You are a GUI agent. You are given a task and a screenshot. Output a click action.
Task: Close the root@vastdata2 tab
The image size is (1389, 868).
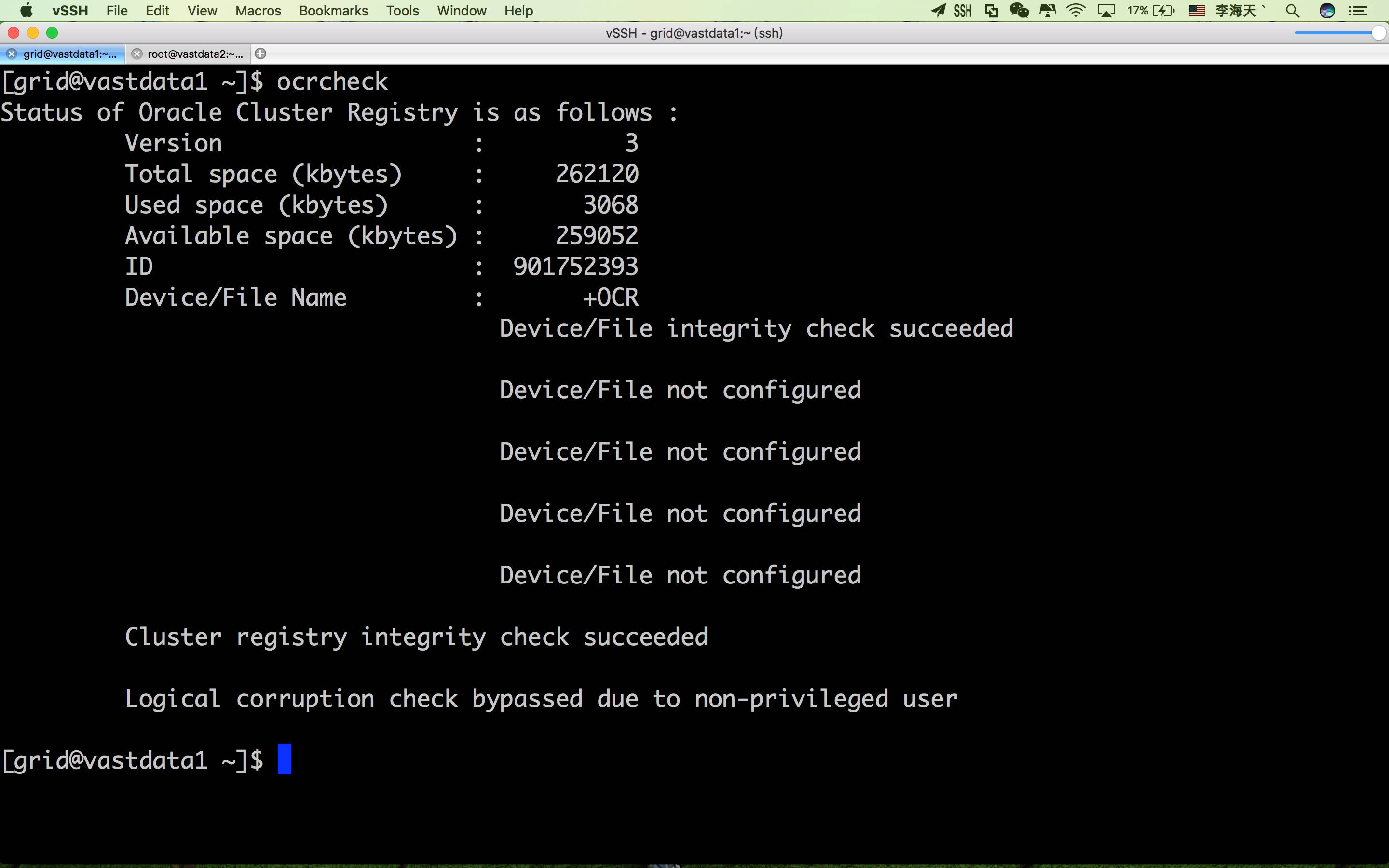tap(136, 54)
